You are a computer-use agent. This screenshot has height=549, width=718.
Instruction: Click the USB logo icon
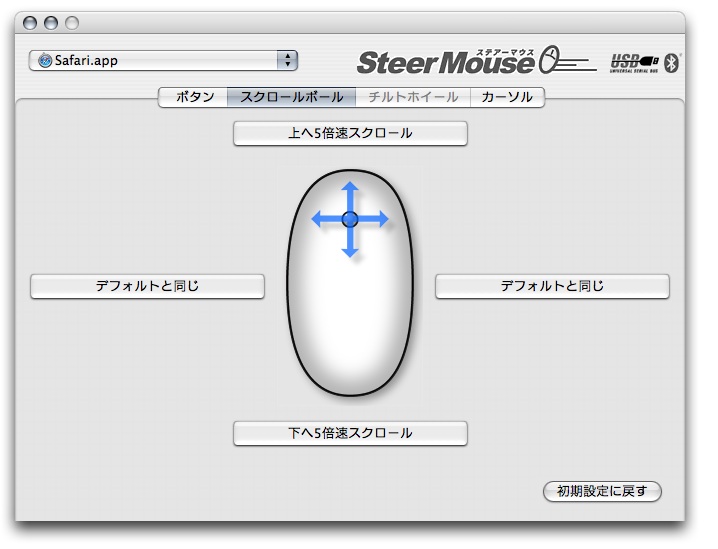tap(635, 62)
